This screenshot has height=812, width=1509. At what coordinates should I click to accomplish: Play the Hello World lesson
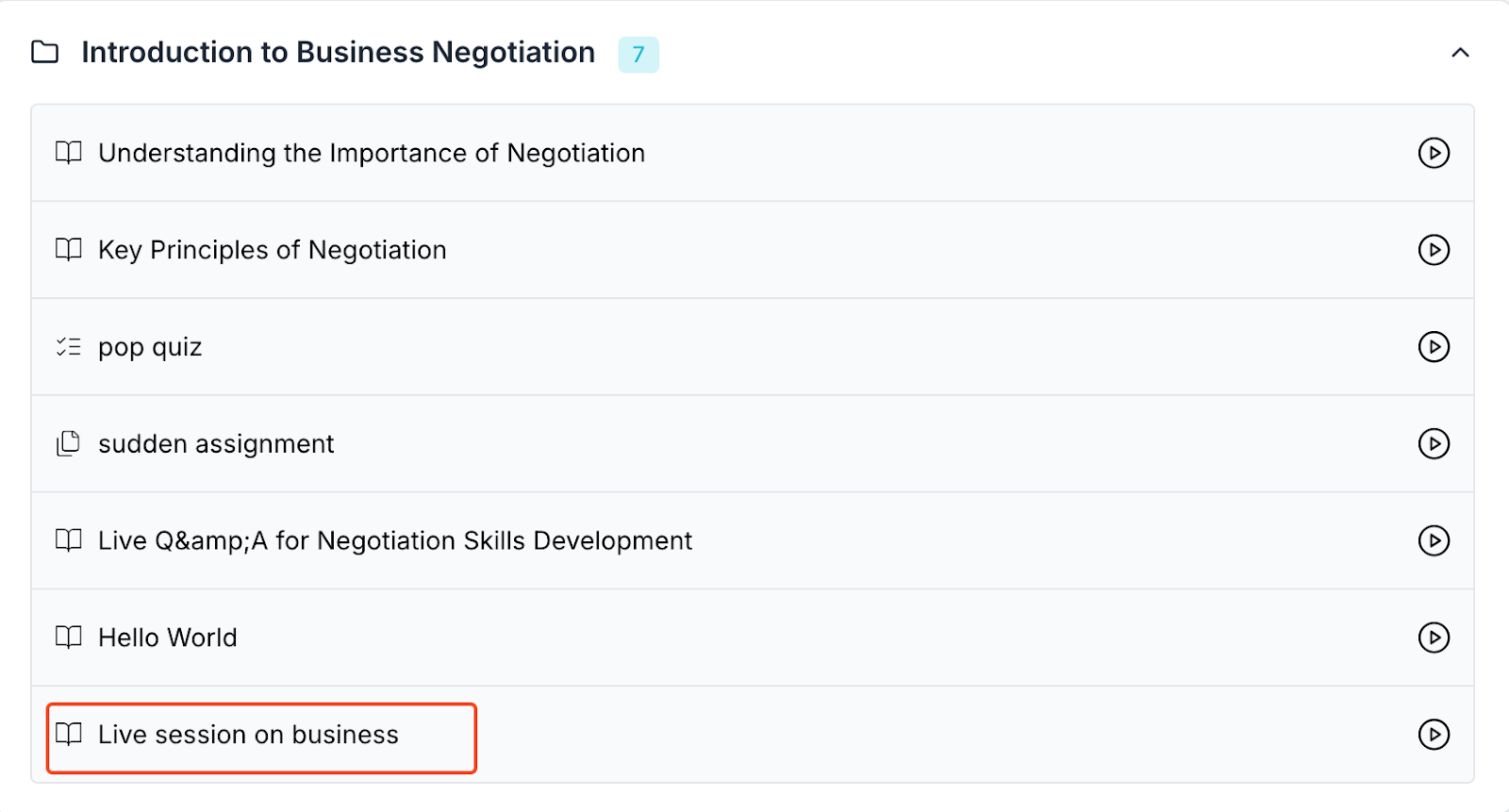click(x=1434, y=638)
